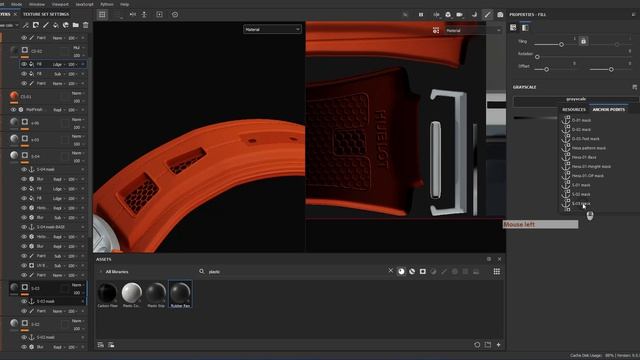This screenshot has width=640, height=360.
Task: Toggle visibility of the S-04 mask anchor
Action: point(24,169)
